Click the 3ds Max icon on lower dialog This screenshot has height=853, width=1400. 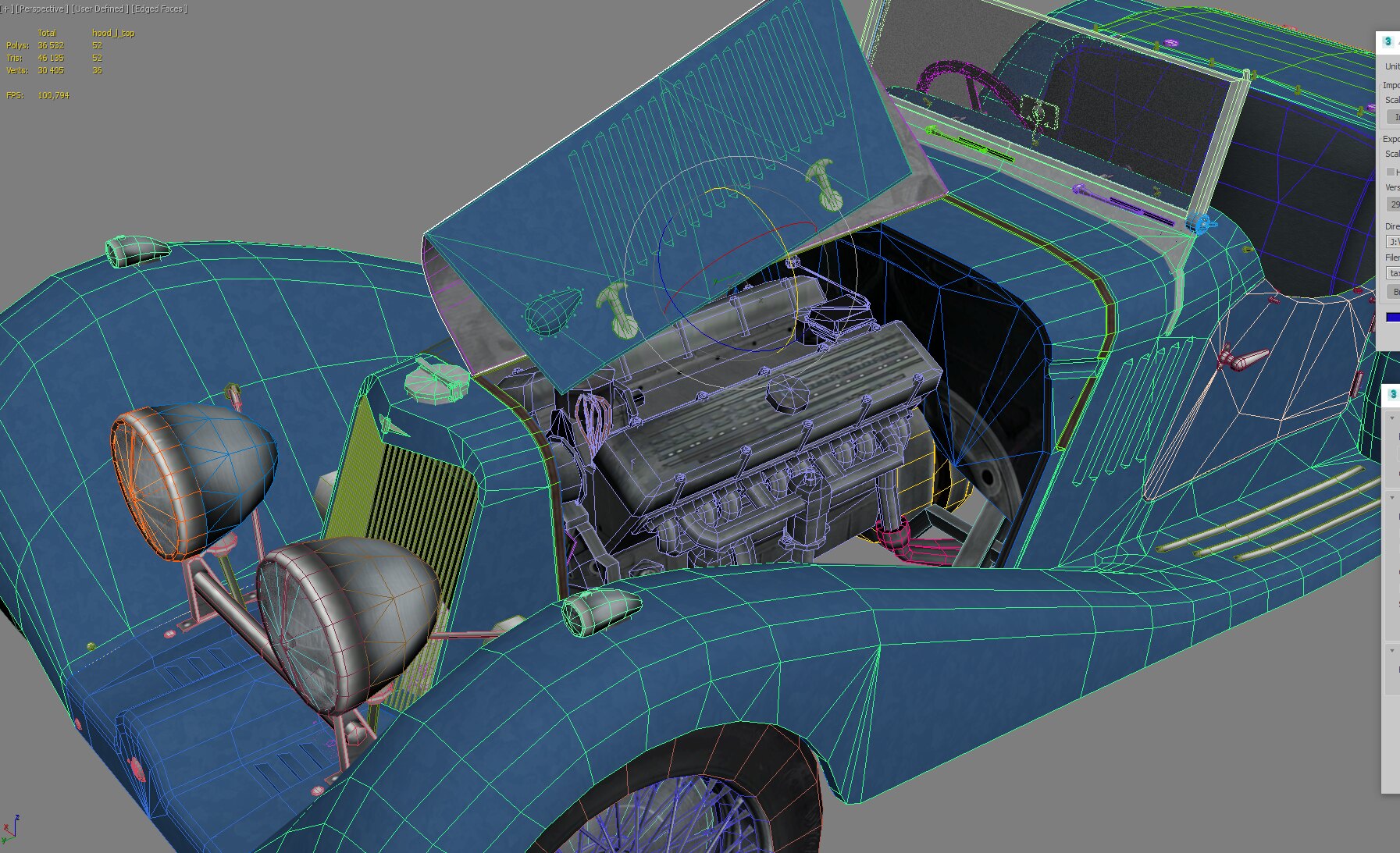coord(1392,394)
